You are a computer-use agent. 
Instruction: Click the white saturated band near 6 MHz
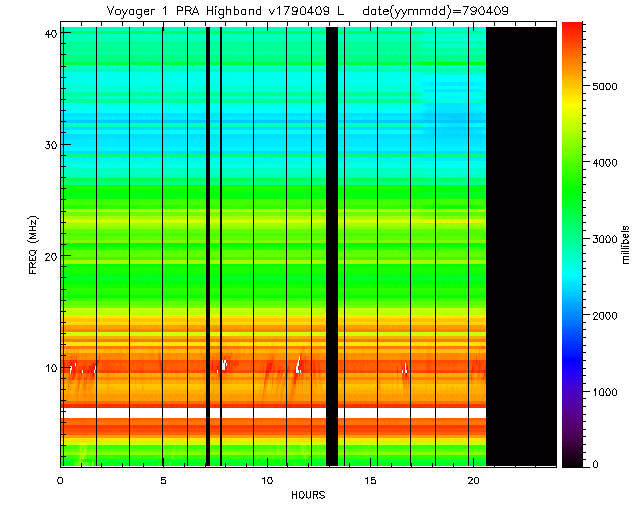pyautogui.click(x=273, y=413)
